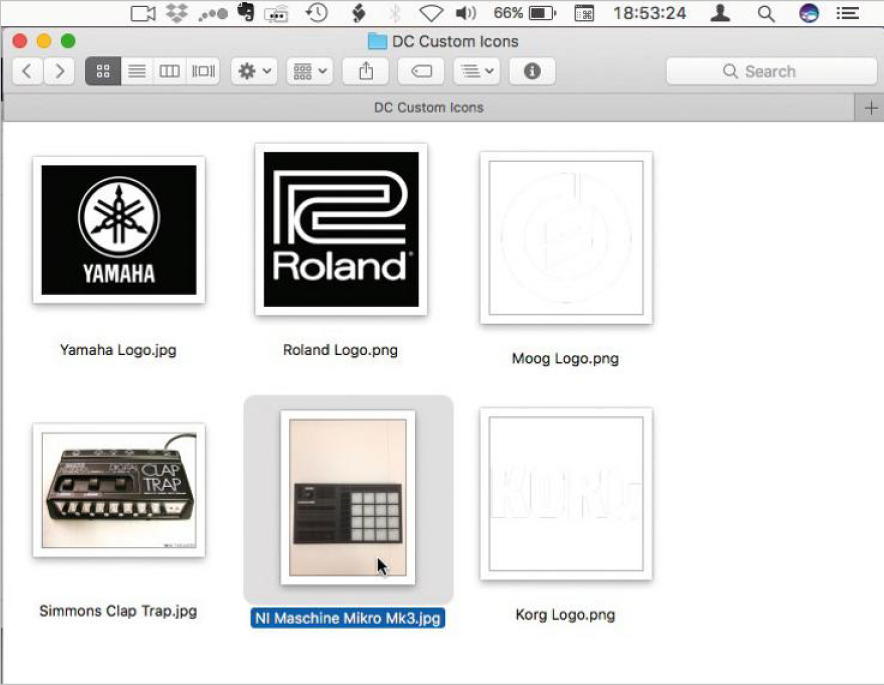Click the Share toolbar button
This screenshot has width=884, height=685.
366,71
